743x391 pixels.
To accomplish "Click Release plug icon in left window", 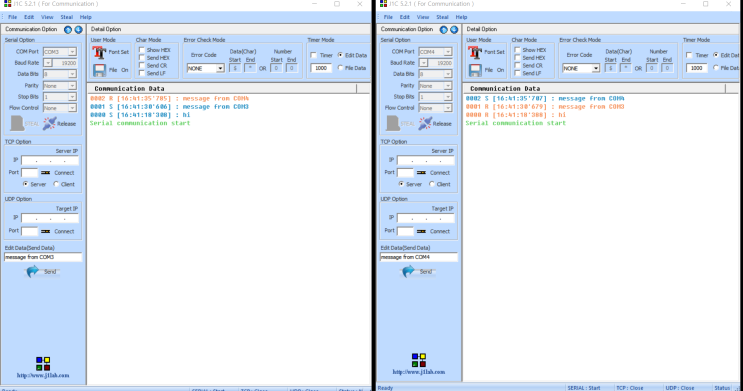I will click(x=50, y=123).
